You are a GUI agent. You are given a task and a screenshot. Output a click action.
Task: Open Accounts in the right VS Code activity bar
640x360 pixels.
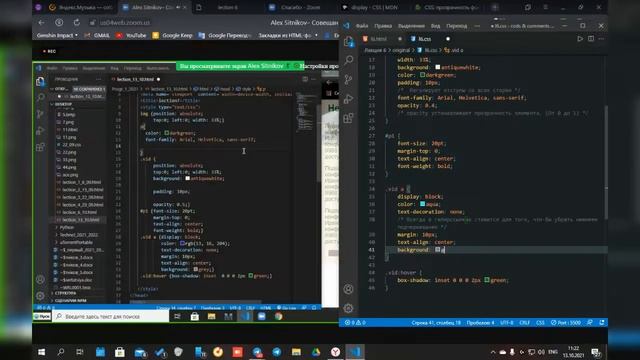[349, 289]
